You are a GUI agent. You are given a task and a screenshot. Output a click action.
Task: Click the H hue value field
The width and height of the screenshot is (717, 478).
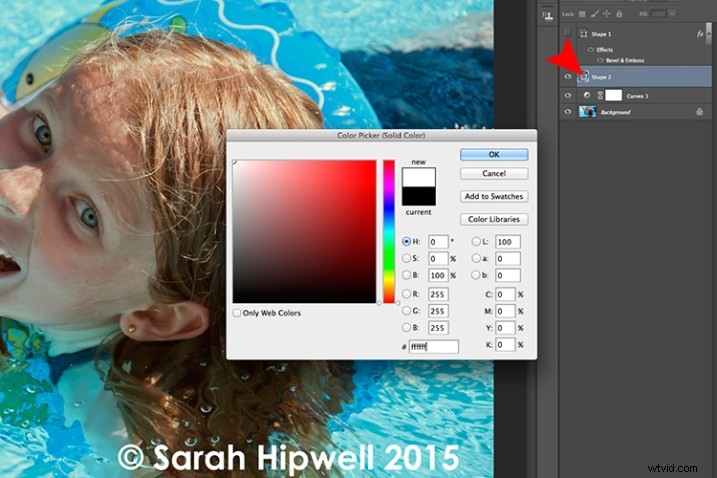point(438,242)
